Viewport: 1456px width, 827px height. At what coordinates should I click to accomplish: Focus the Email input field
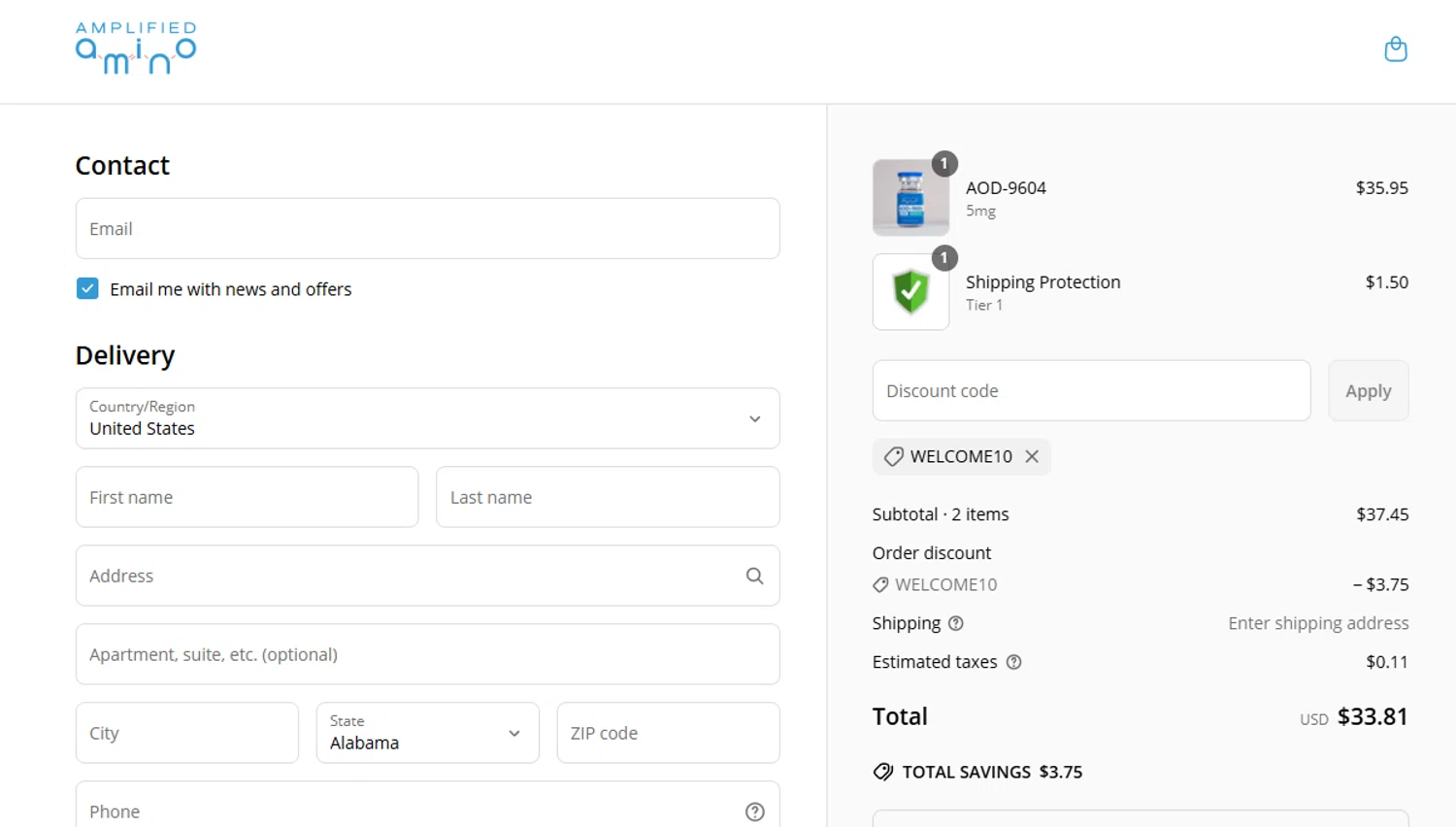click(x=427, y=228)
